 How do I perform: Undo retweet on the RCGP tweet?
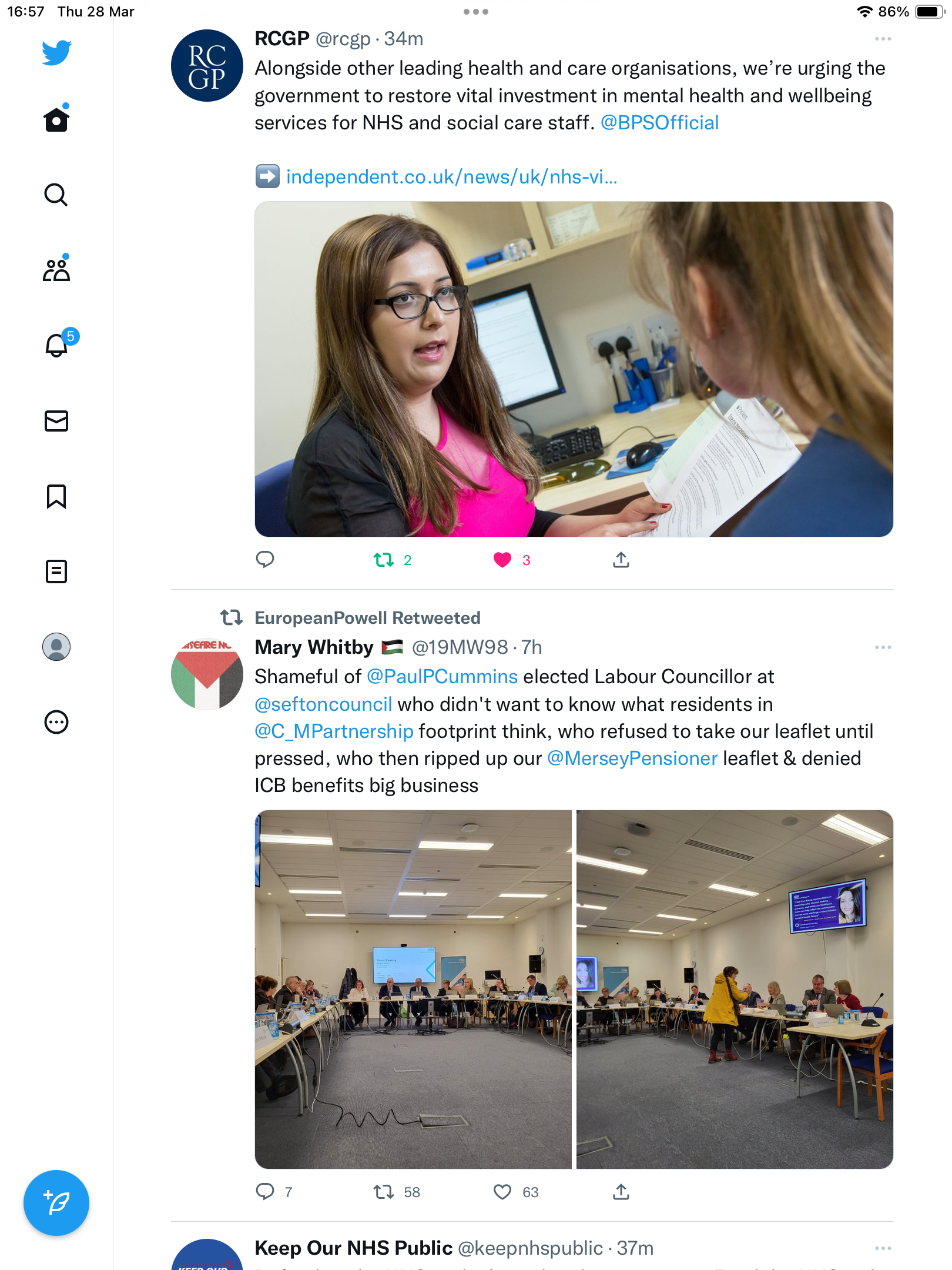click(384, 560)
